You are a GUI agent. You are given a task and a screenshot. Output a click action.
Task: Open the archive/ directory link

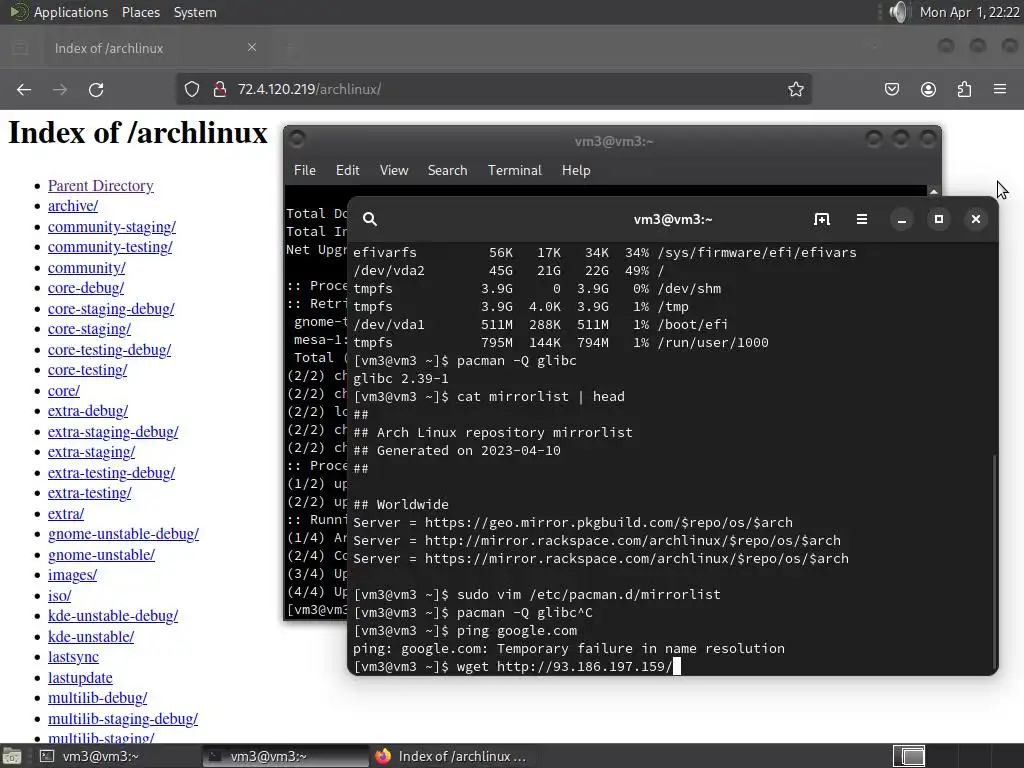click(72, 206)
